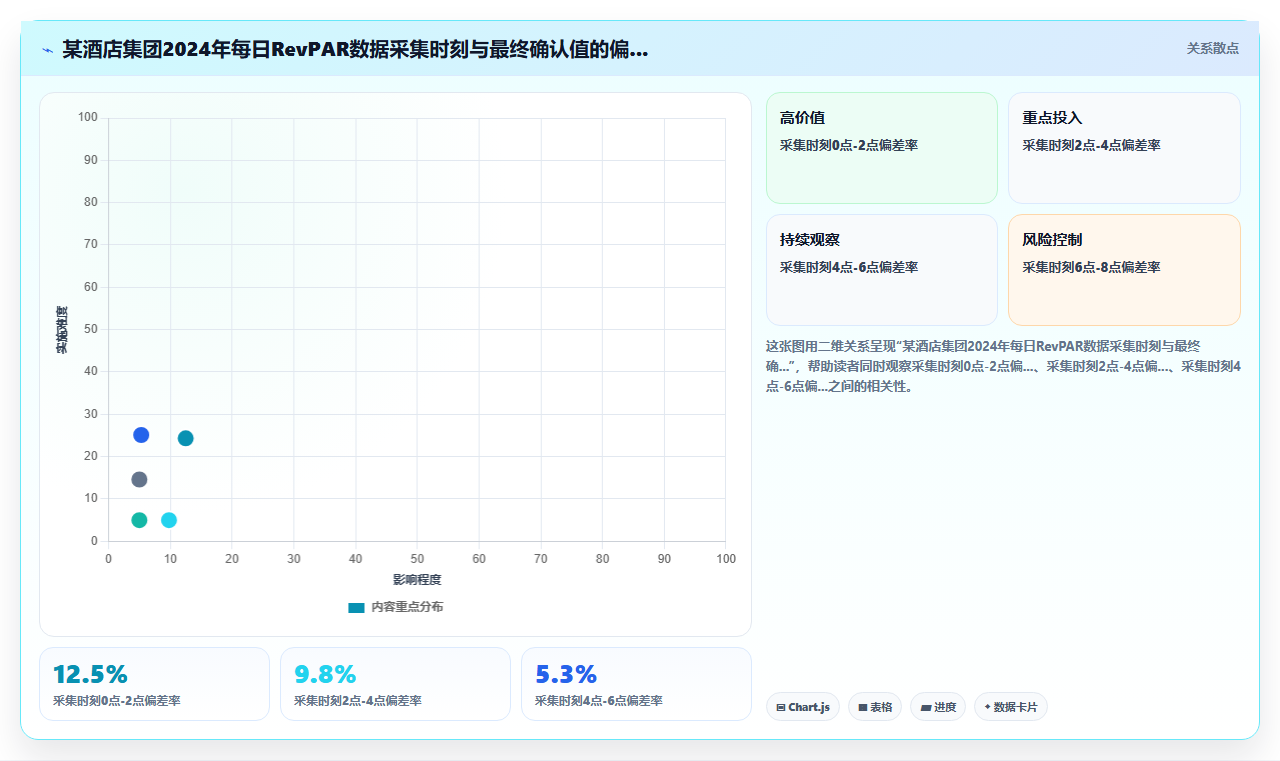The height and width of the screenshot is (761, 1280).
Task: Click the 100 tick on the y-axis
Action: pos(88,118)
